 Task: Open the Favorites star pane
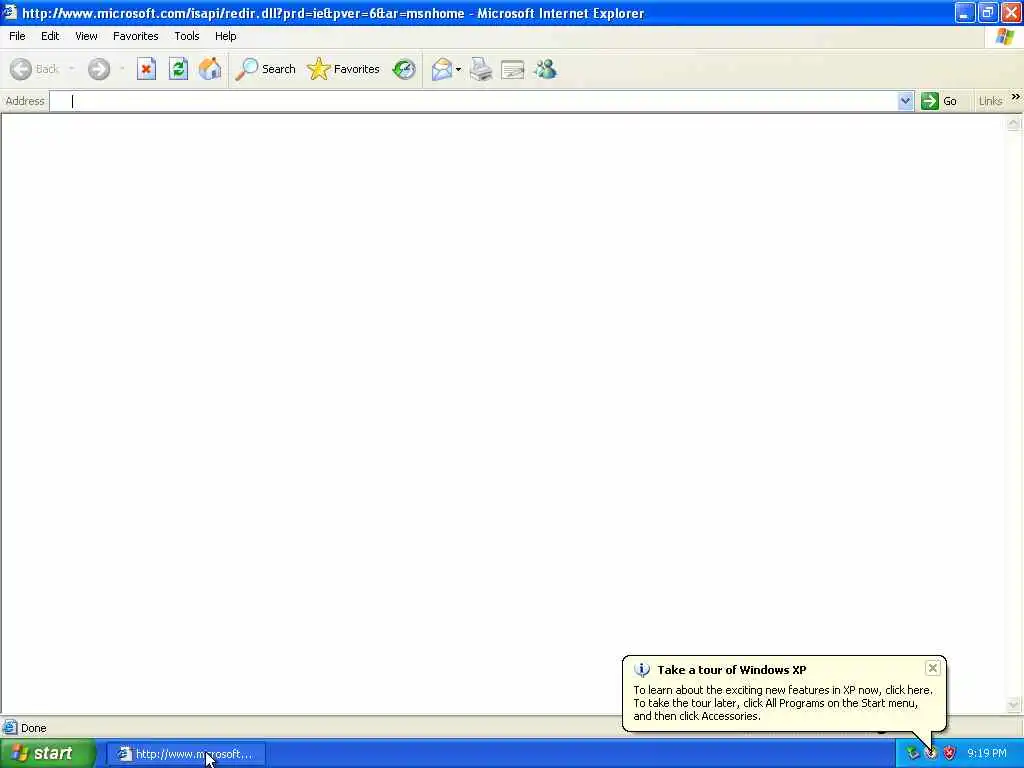(x=344, y=69)
